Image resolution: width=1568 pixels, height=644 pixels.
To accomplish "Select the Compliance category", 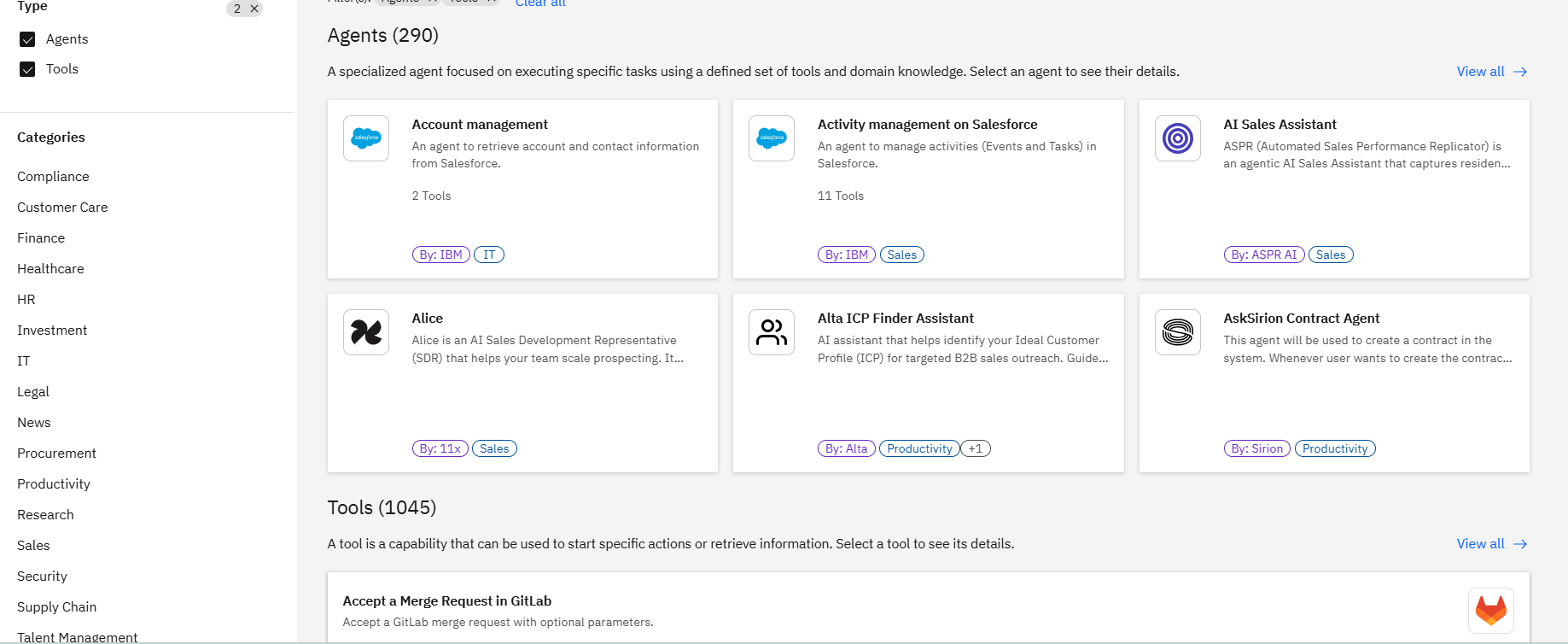I will (53, 177).
